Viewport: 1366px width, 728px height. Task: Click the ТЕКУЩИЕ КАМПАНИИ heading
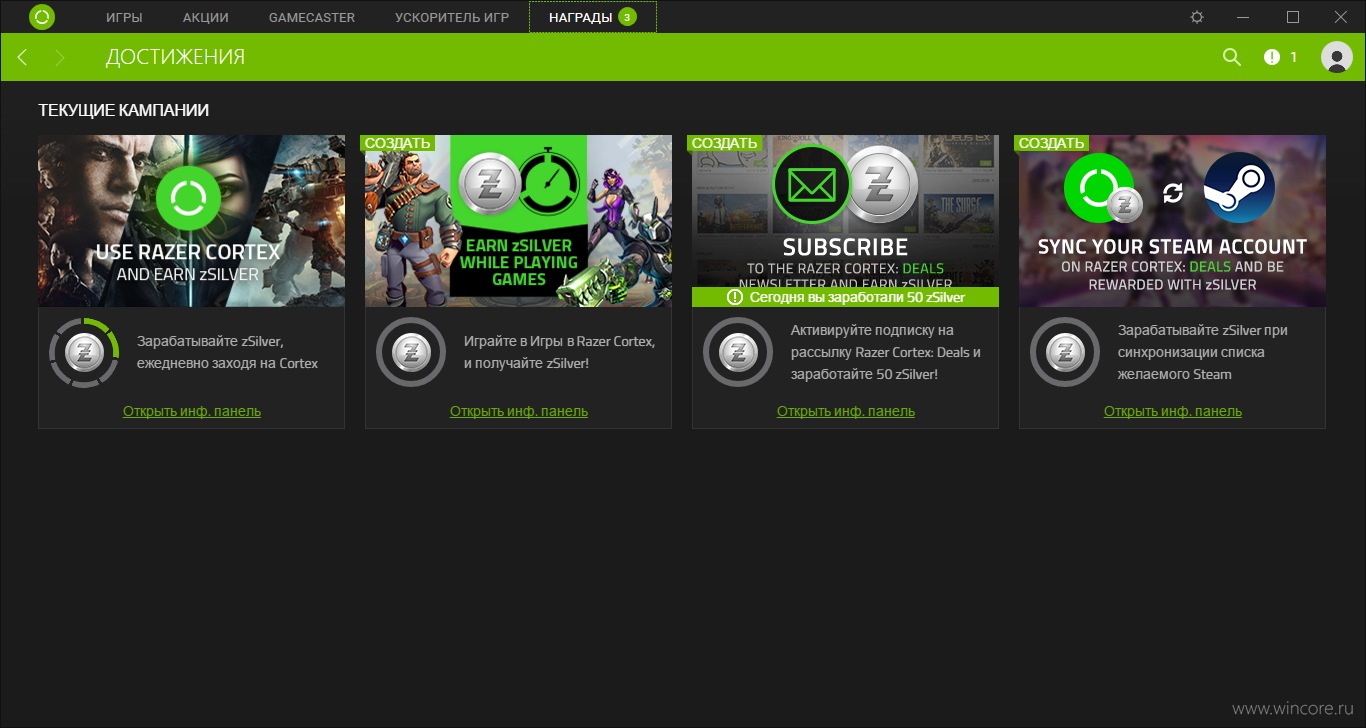click(x=124, y=110)
